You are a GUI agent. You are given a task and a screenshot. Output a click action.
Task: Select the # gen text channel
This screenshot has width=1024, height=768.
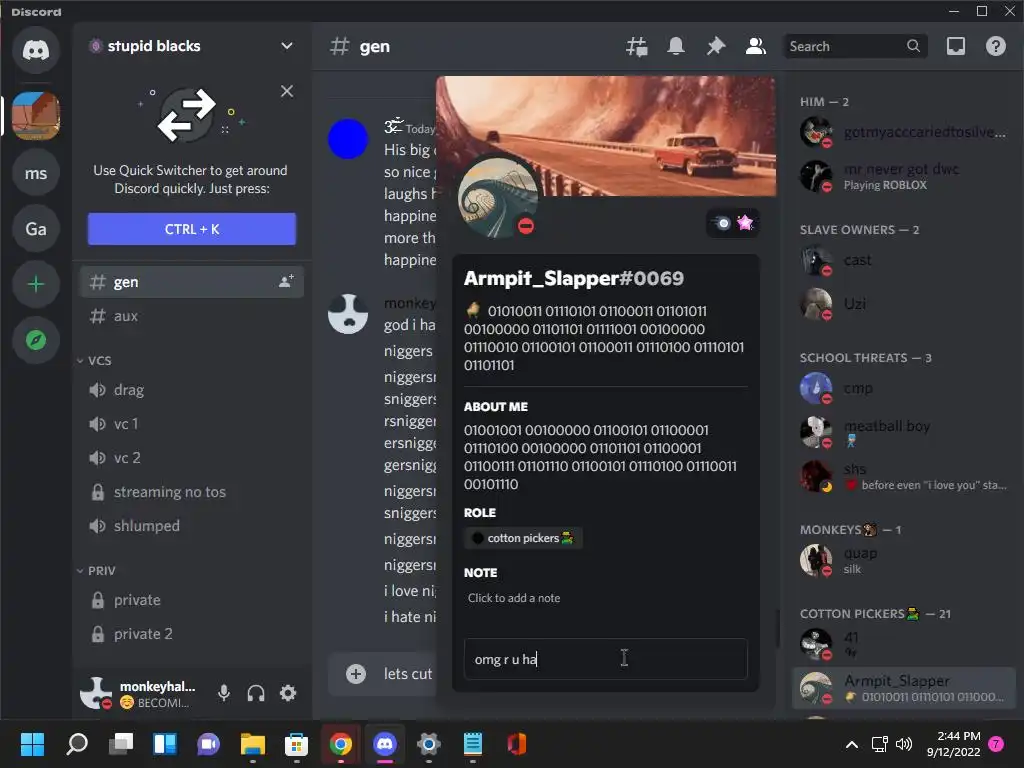191,281
